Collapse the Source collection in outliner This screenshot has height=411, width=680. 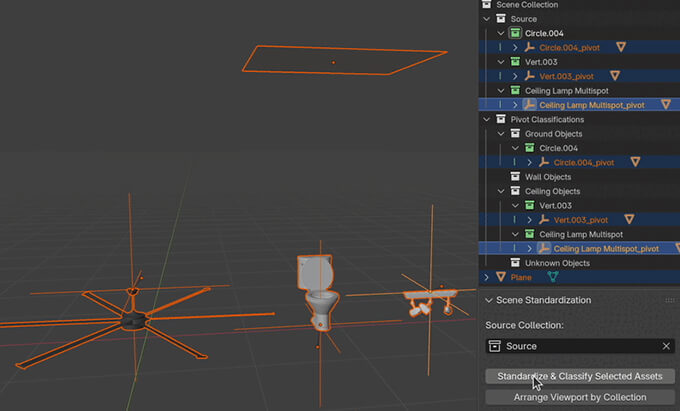(487, 19)
